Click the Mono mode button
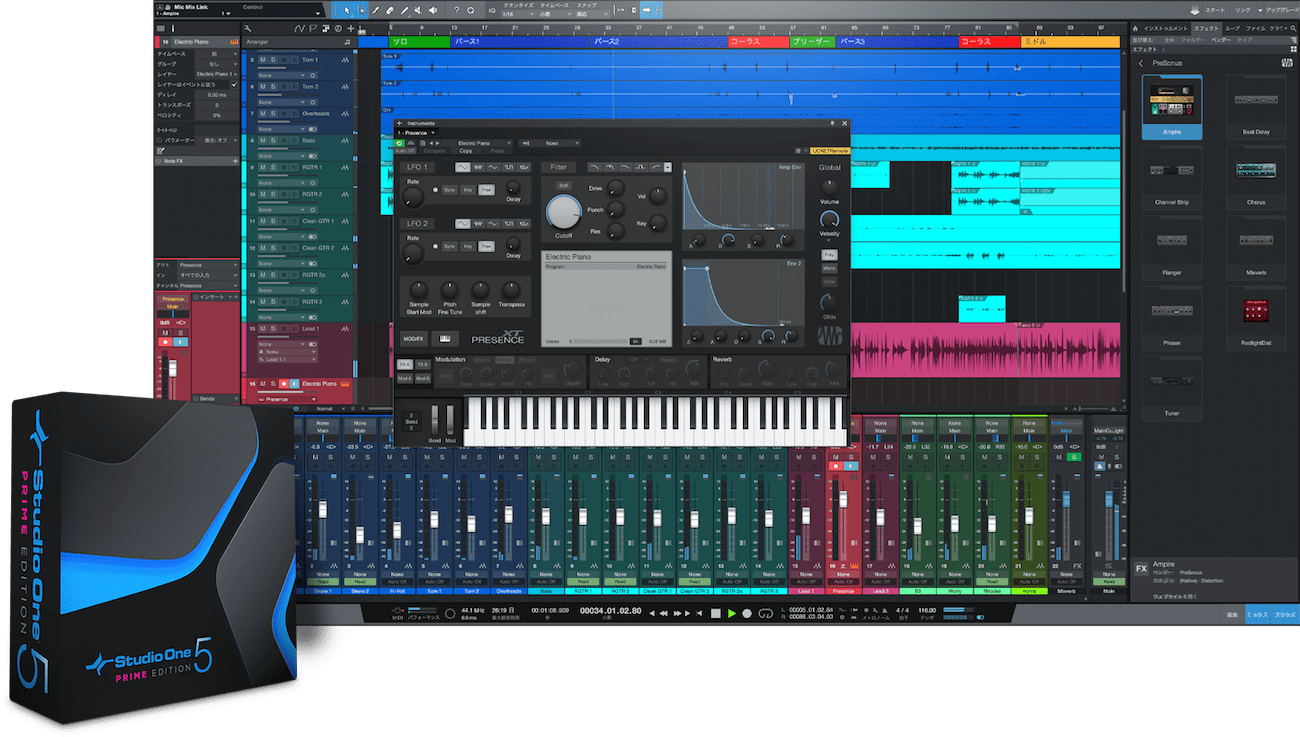Image resolution: width=1300 pixels, height=737 pixels. 829,268
